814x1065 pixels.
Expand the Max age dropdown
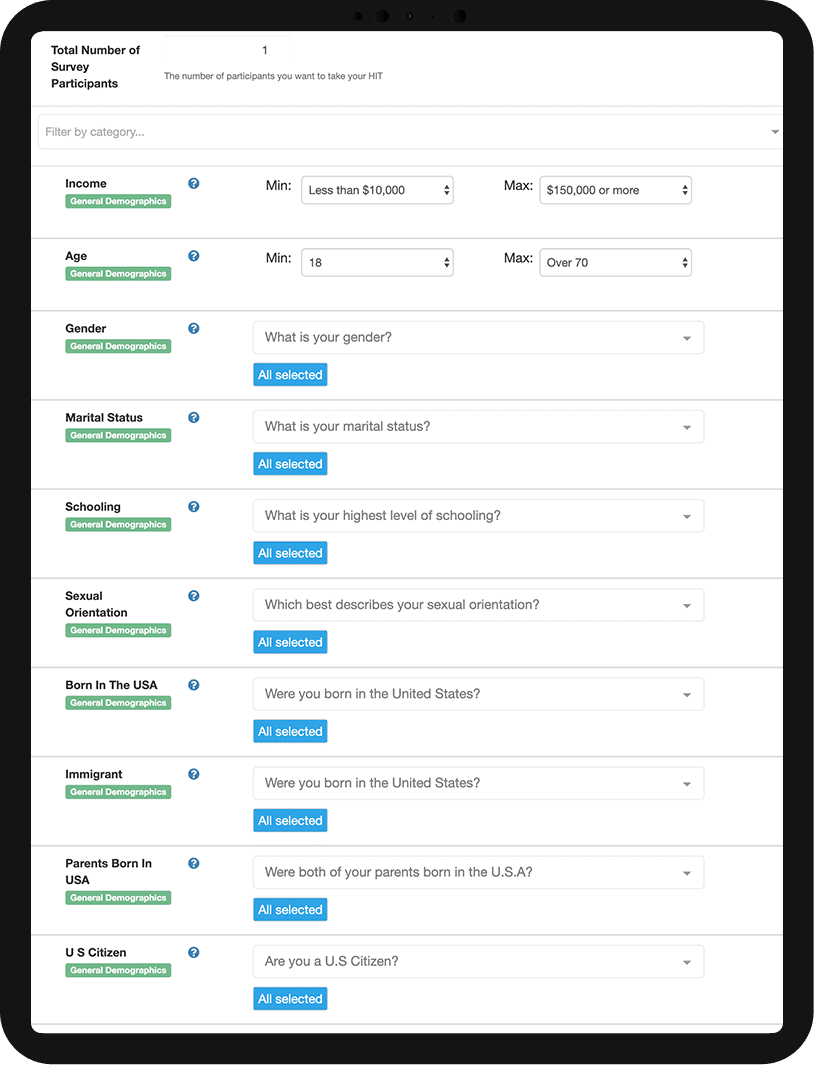(x=615, y=262)
